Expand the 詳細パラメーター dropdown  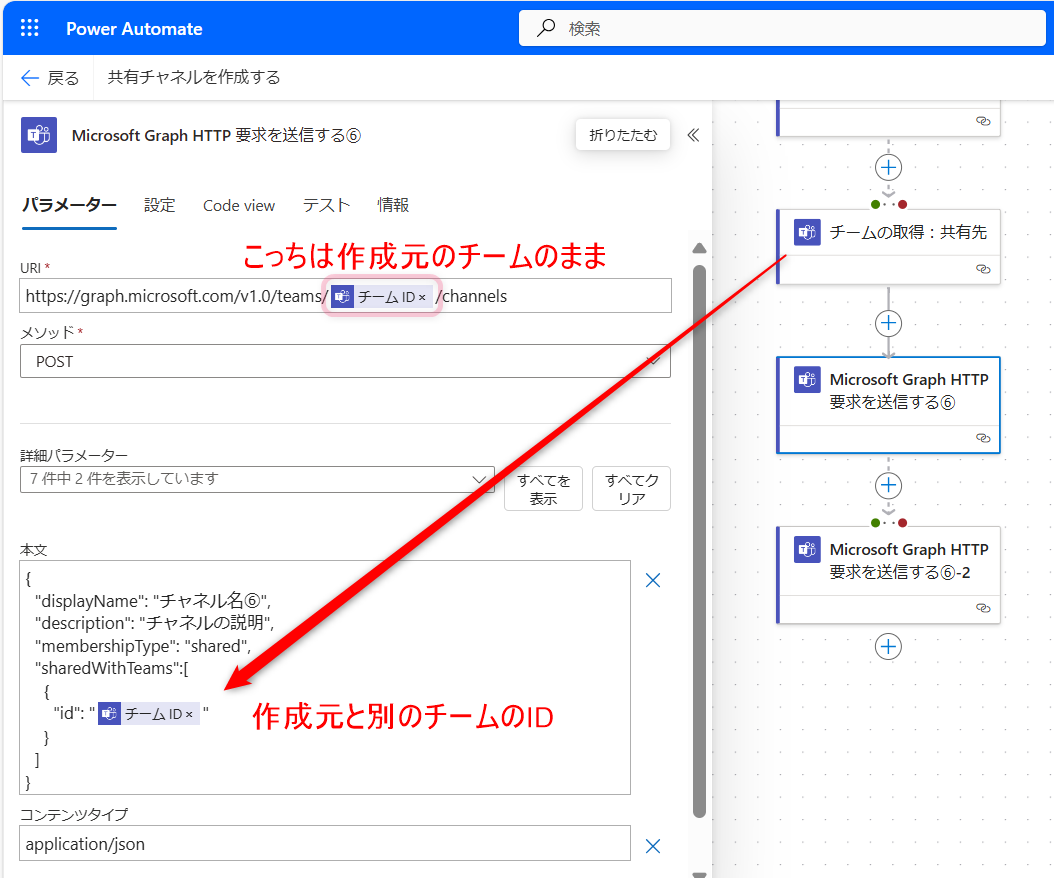257,479
